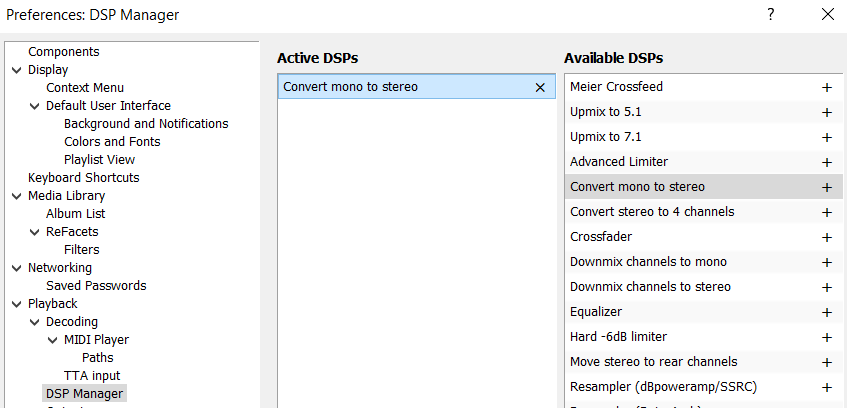
Task: Add Downmix channels to mono plus icon
Action: 826,262
